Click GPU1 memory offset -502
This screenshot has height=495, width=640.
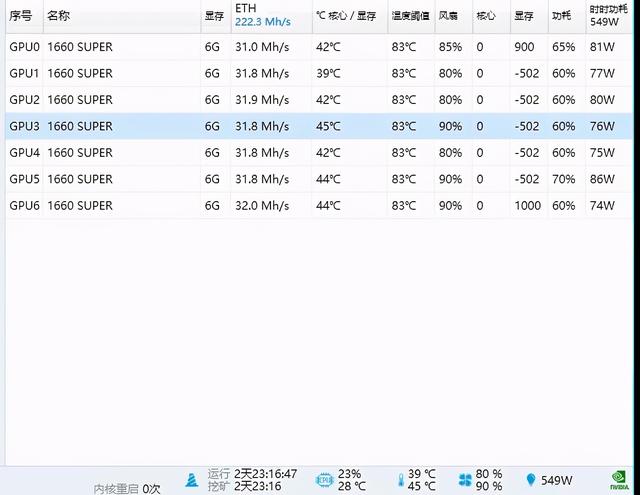click(527, 73)
